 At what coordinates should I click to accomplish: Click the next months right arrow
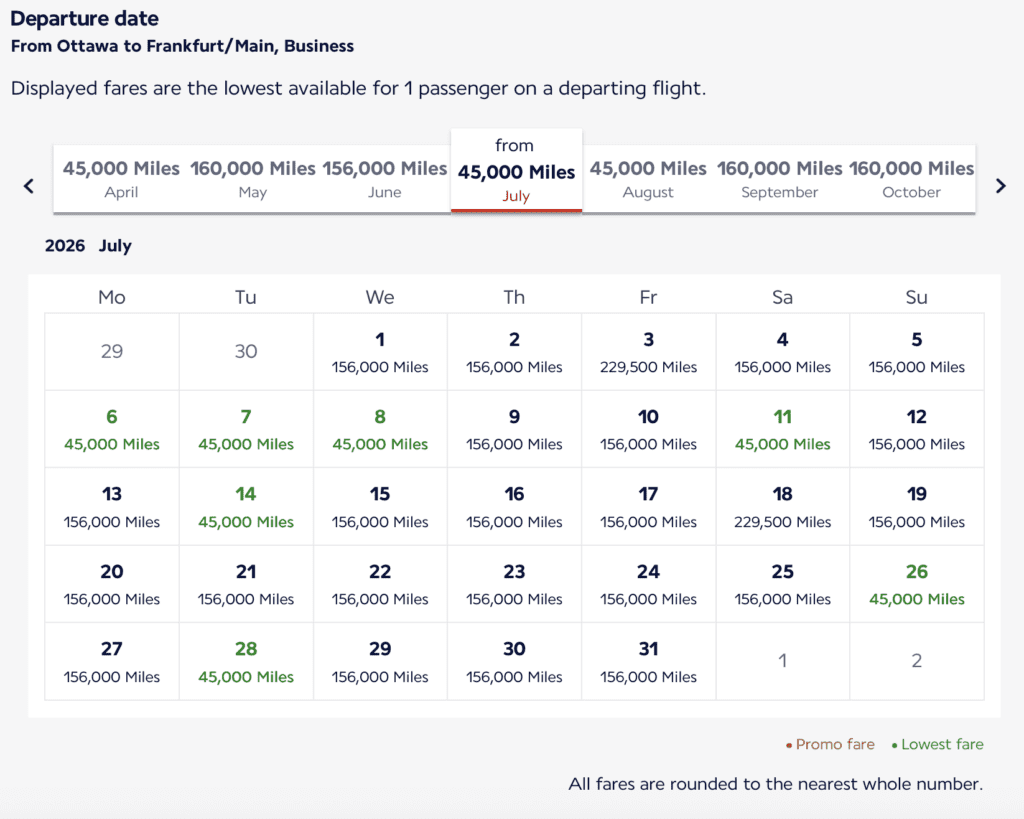click(x=1000, y=185)
